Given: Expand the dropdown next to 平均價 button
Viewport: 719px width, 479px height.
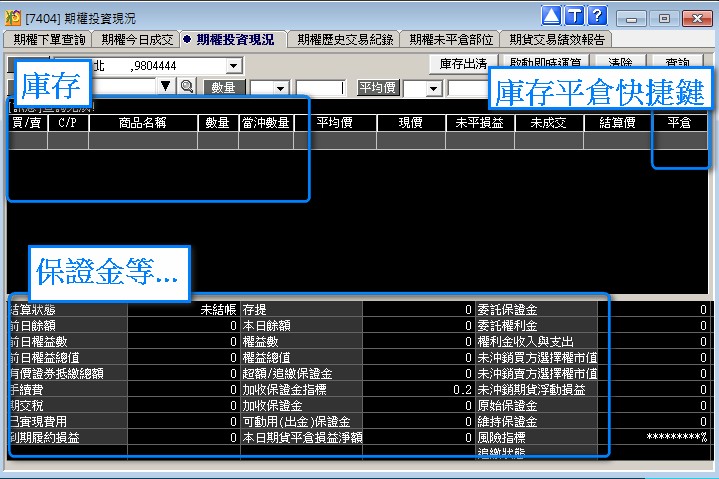Looking at the screenshot, I should [433, 88].
